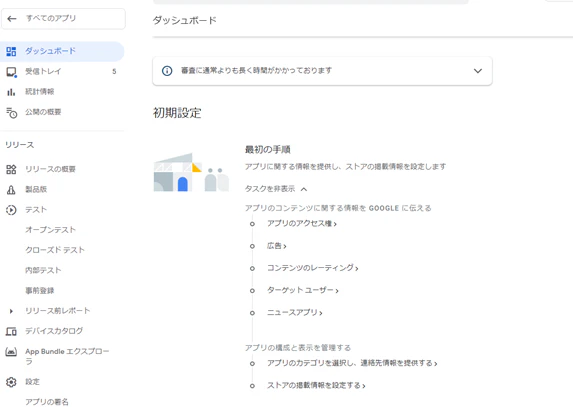
Task: Click the 設定 gear icon
Action: point(11,382)
